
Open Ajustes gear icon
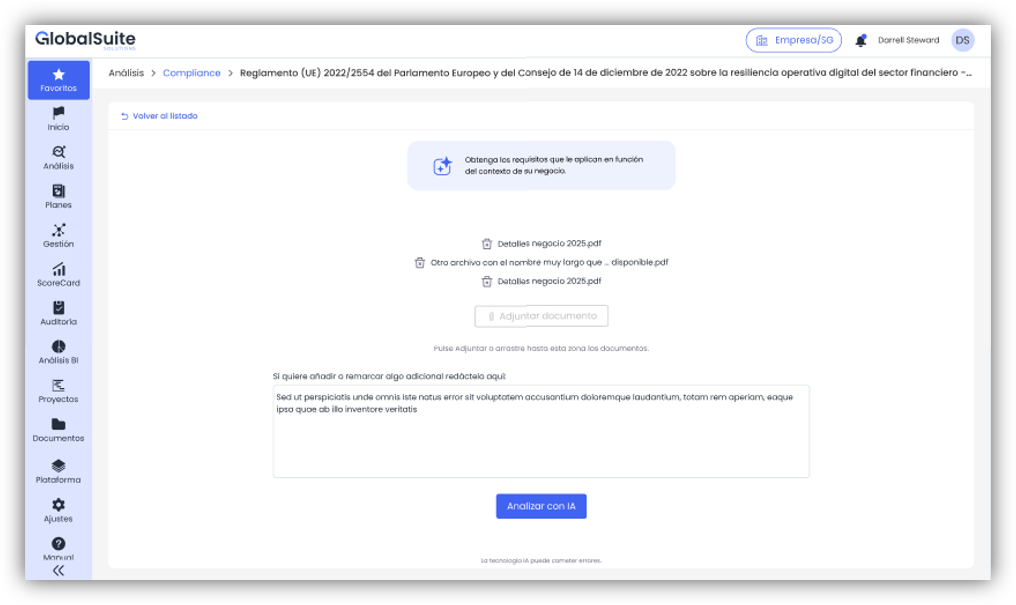tap(58, 505)
